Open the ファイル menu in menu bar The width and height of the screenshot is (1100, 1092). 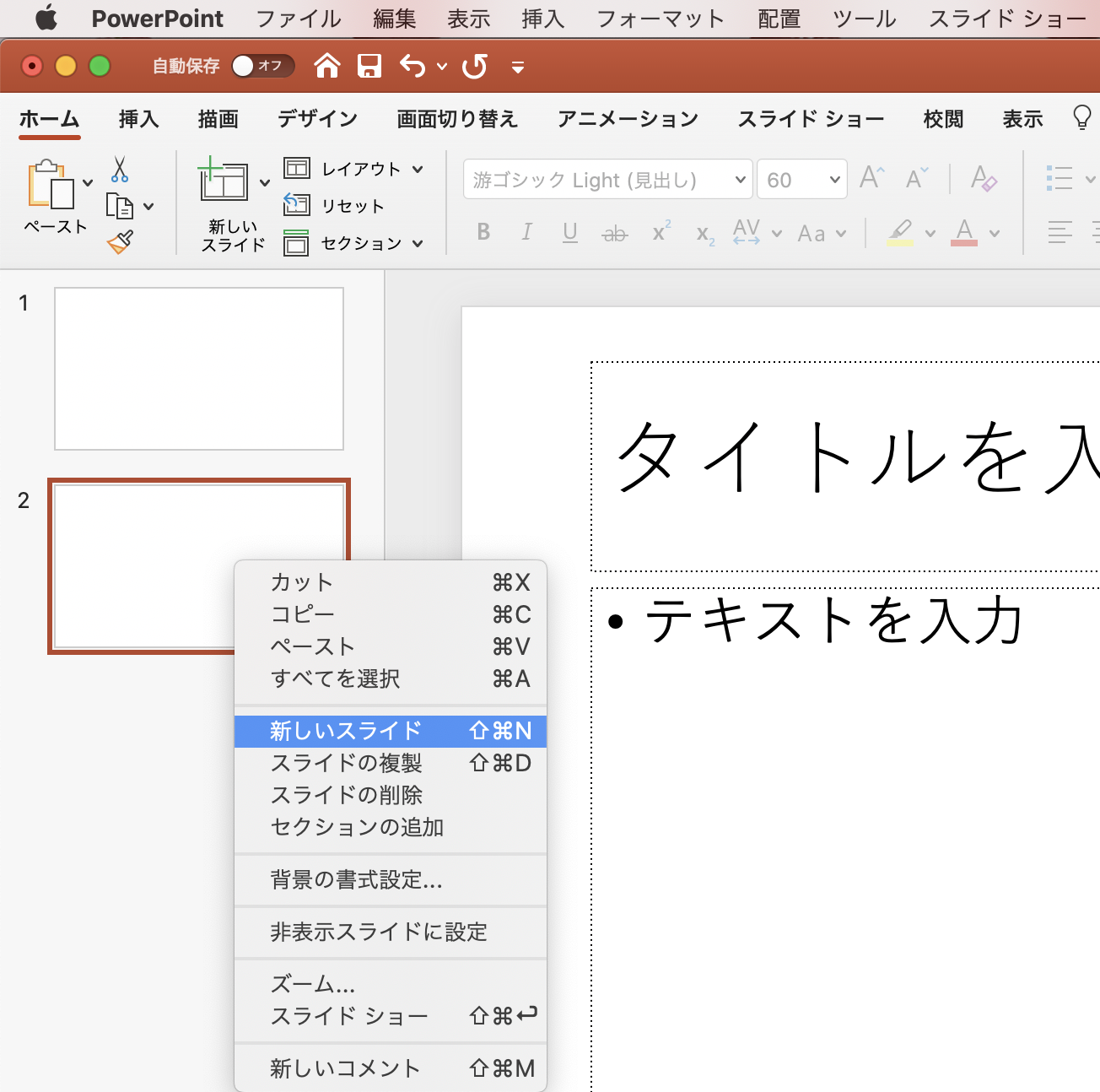click(x=299, y=19)
